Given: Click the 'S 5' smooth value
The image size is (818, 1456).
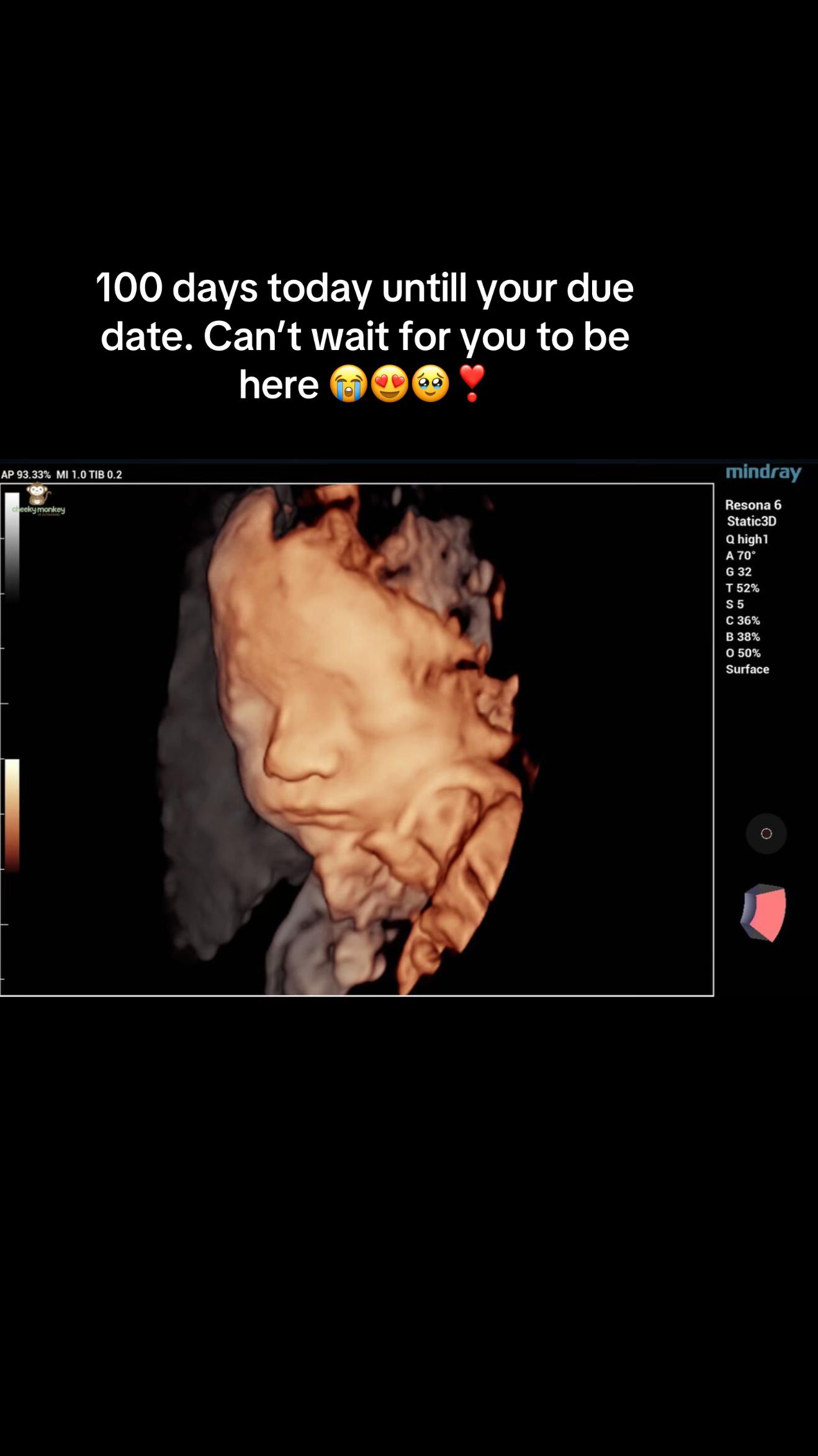Looking at the screenshot, I should pos(735,604).
